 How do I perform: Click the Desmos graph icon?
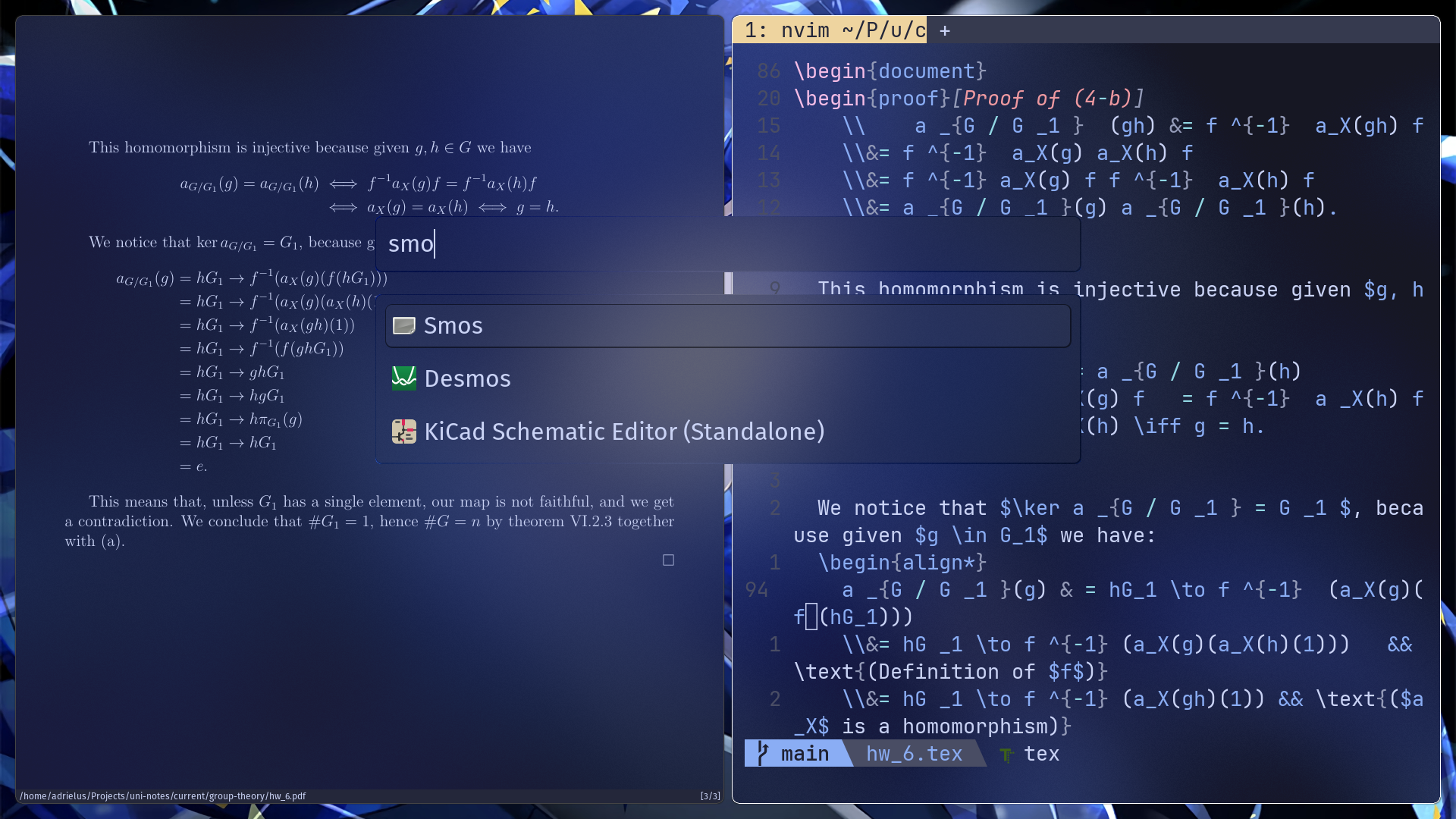[404, 378]
